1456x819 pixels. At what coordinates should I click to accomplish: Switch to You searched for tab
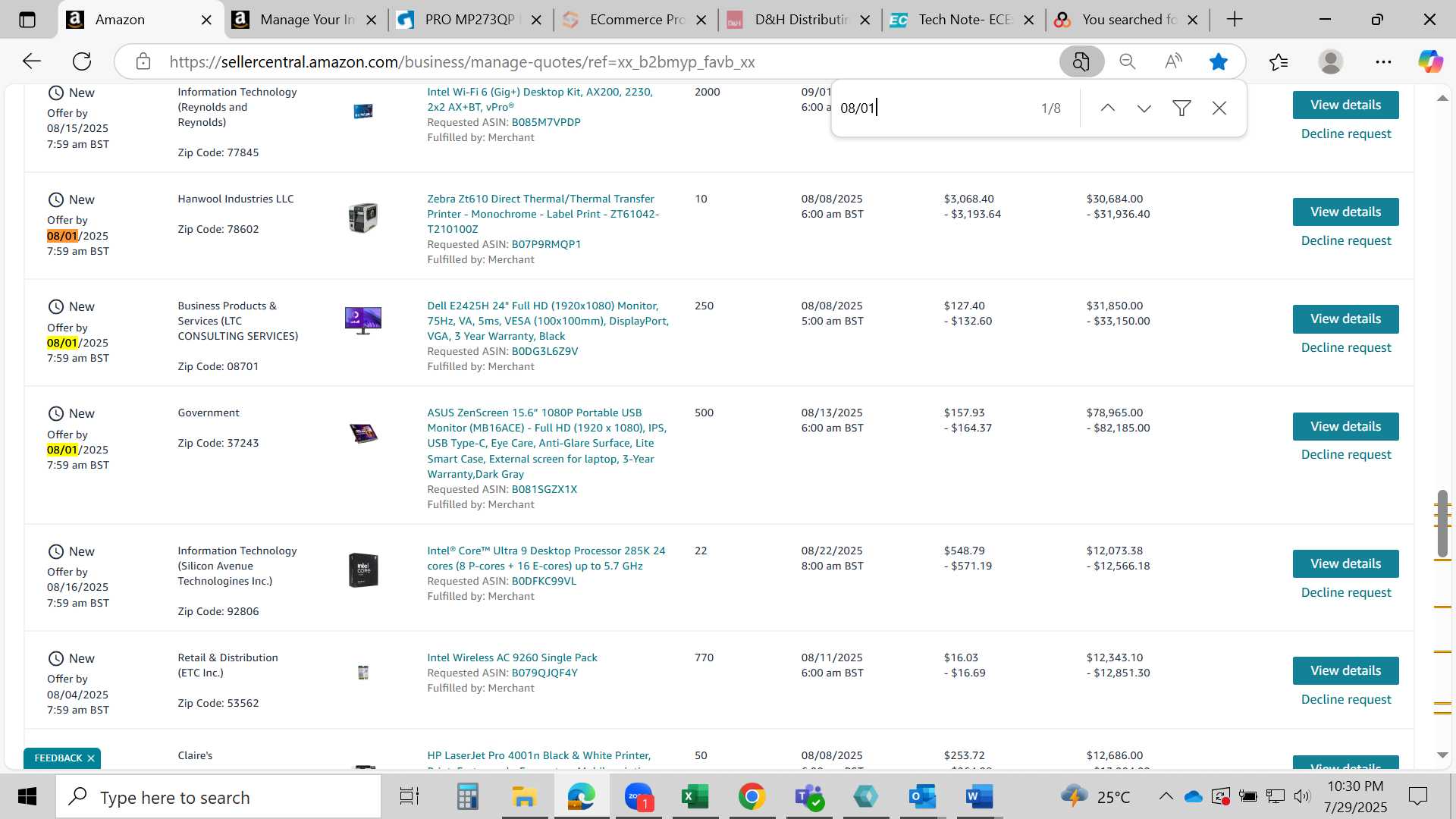(x=1128, y=20)
